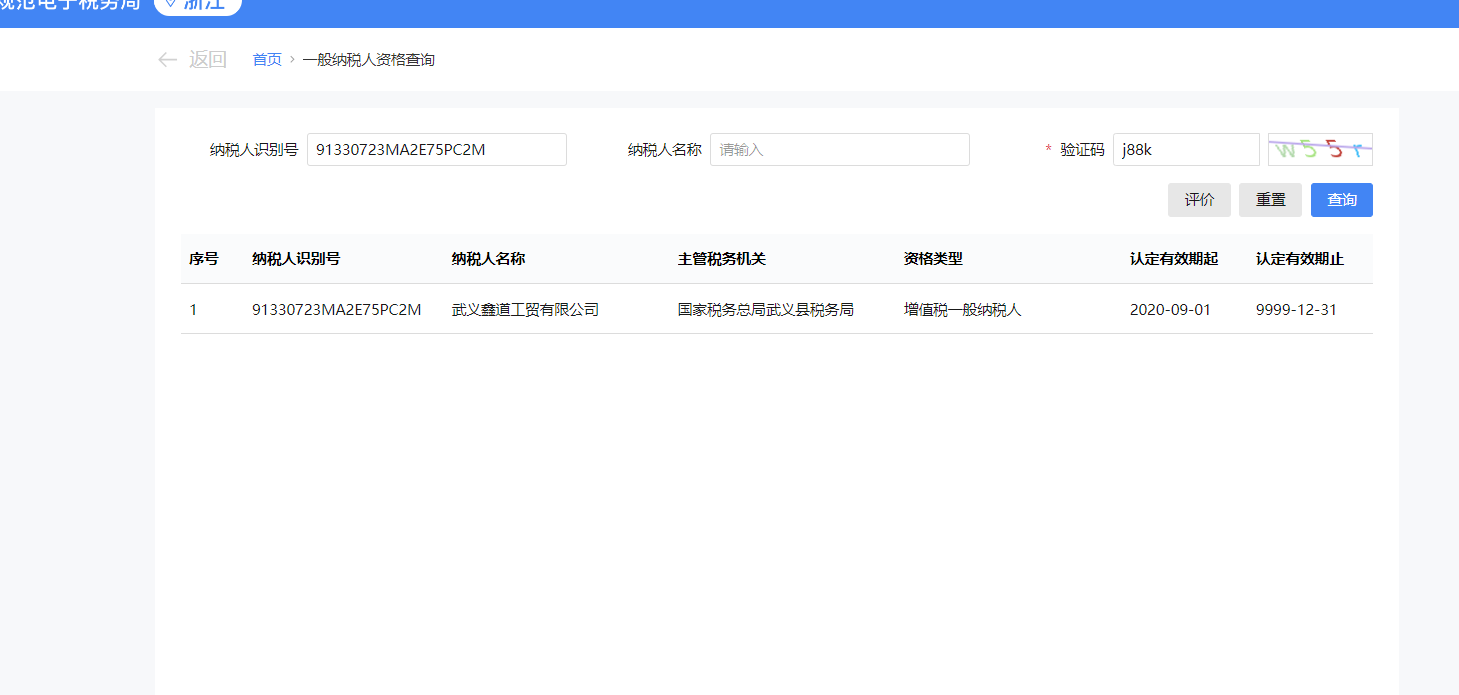Click the 国家税务总局武义县税务局 cell
The width and height of the screenshot is (1459, 695).
[765, 310]
